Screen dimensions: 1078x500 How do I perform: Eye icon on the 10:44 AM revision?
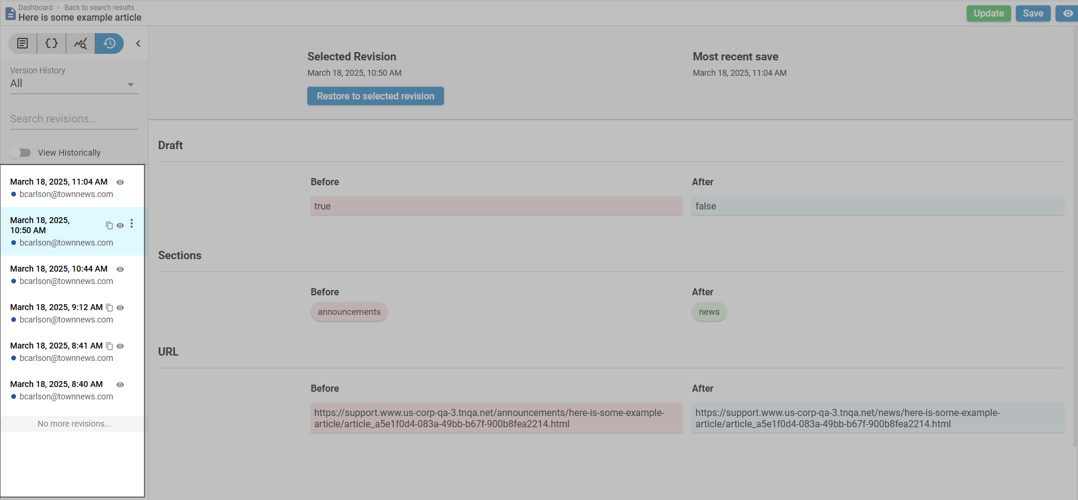pyautogui.click(x=120, y=269)
